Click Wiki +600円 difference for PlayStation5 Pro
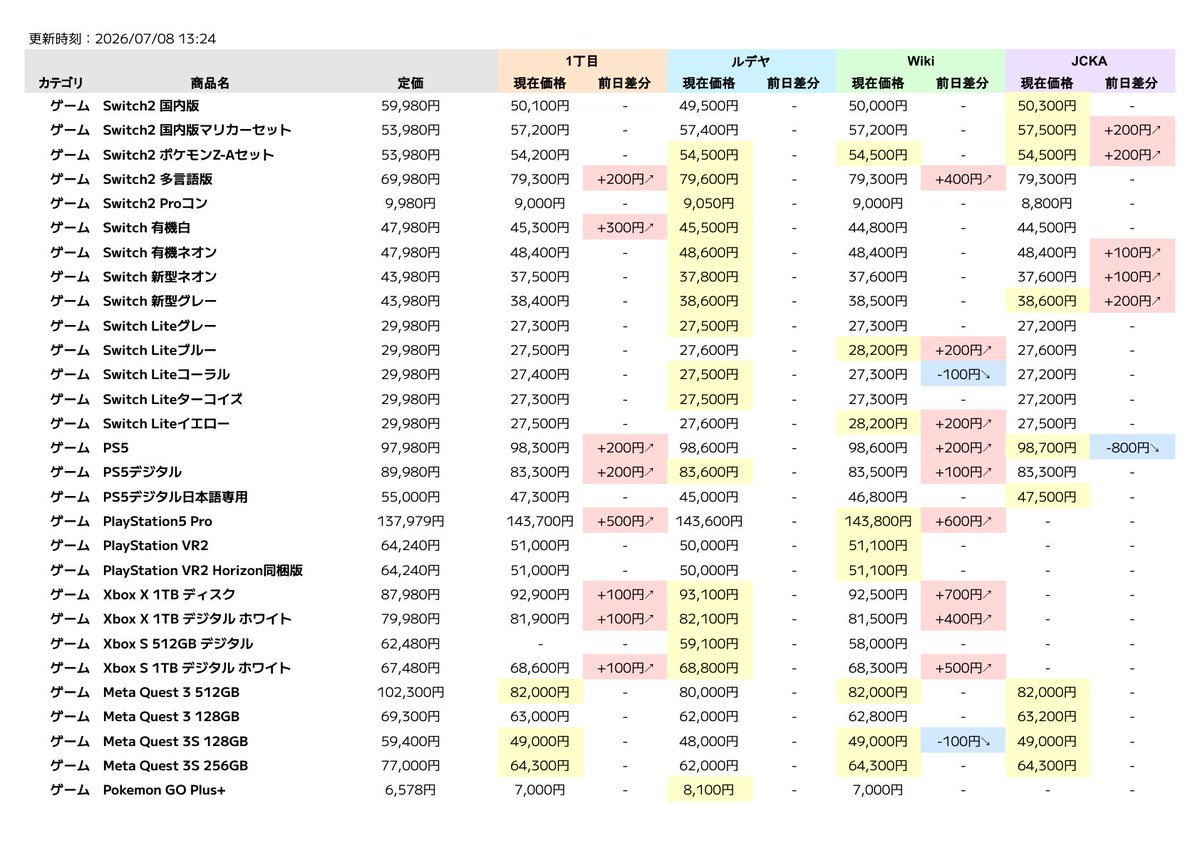Viewport: 1200px width, 848px height. (x=963, y=521)
